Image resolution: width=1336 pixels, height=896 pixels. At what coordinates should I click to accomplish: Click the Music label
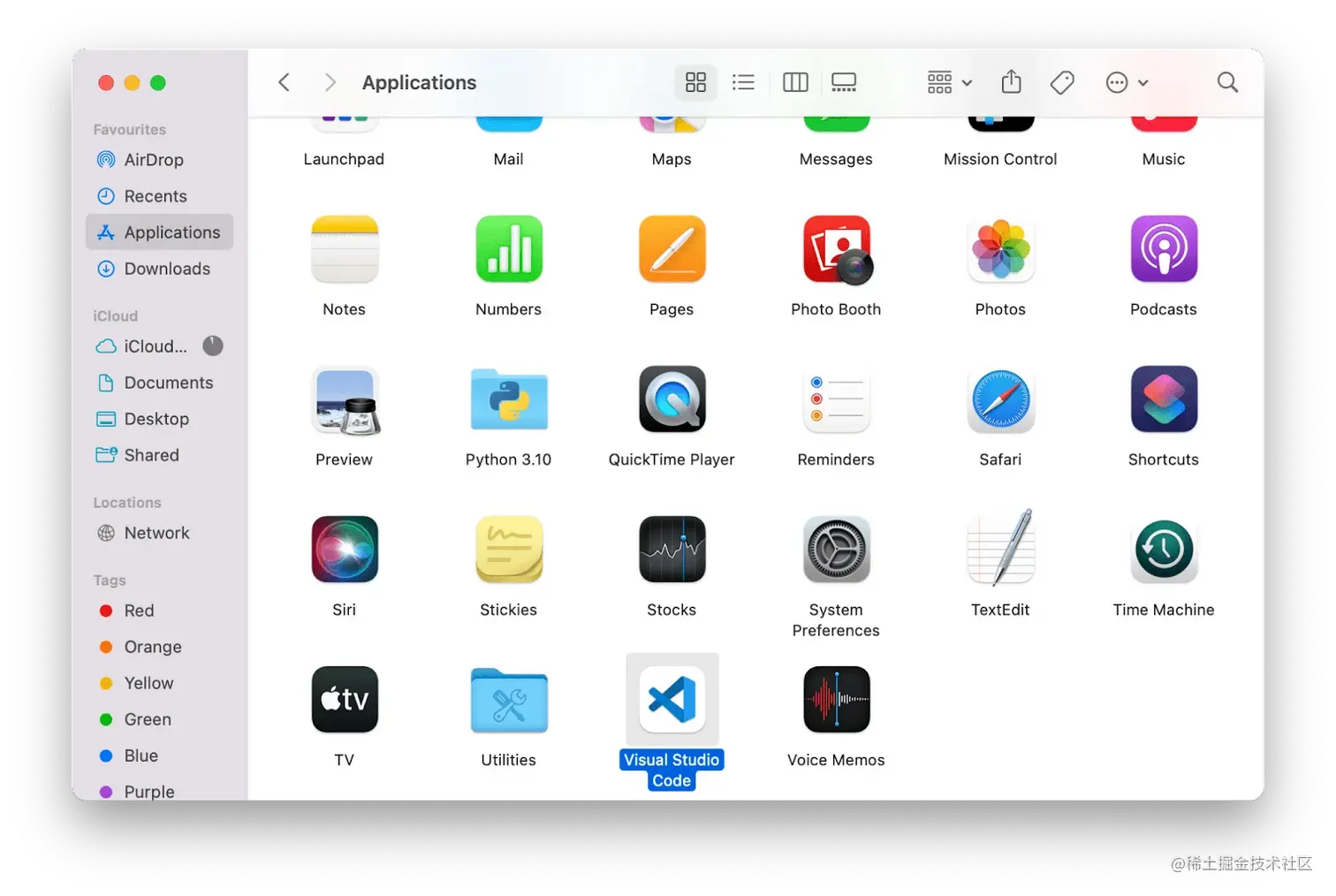coord(1164,159)
